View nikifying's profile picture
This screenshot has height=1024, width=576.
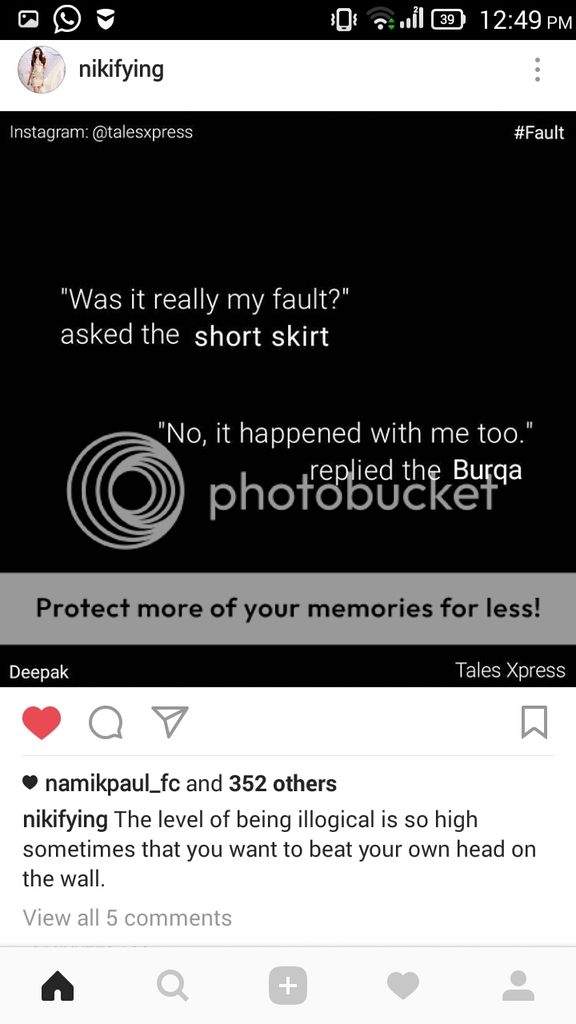click(x=41, y=70)
